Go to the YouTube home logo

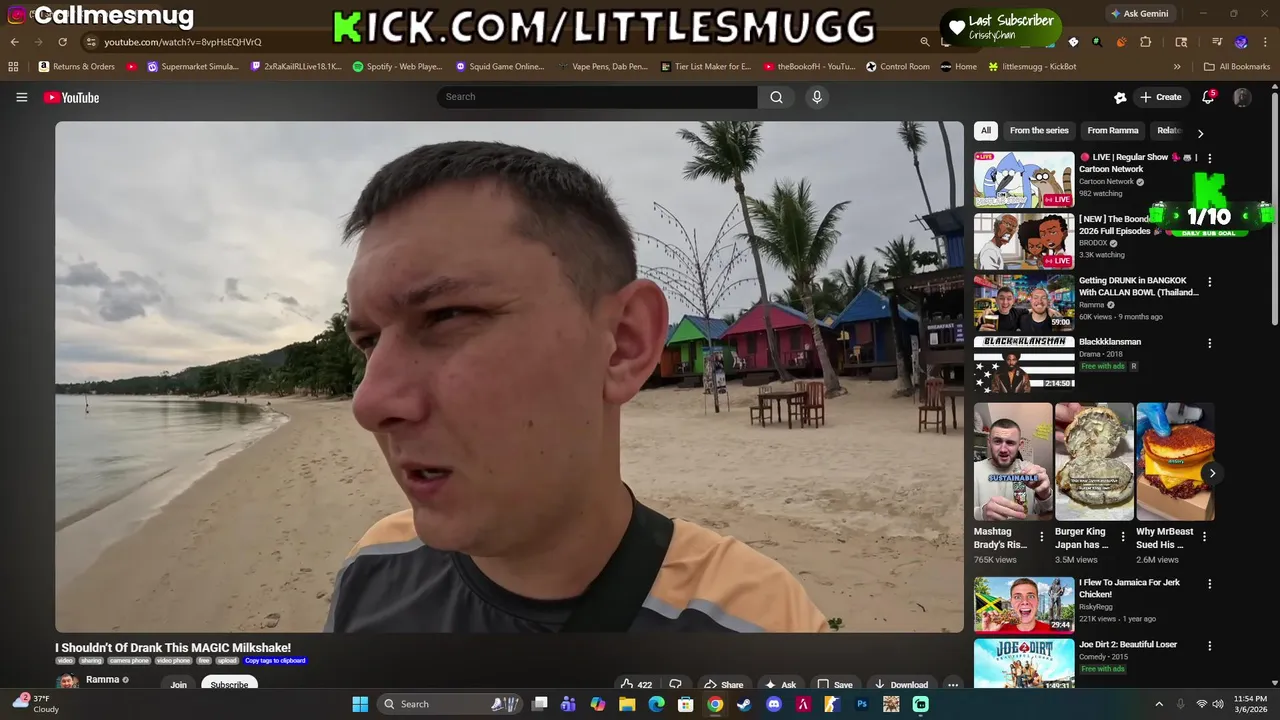pos(71,97)
